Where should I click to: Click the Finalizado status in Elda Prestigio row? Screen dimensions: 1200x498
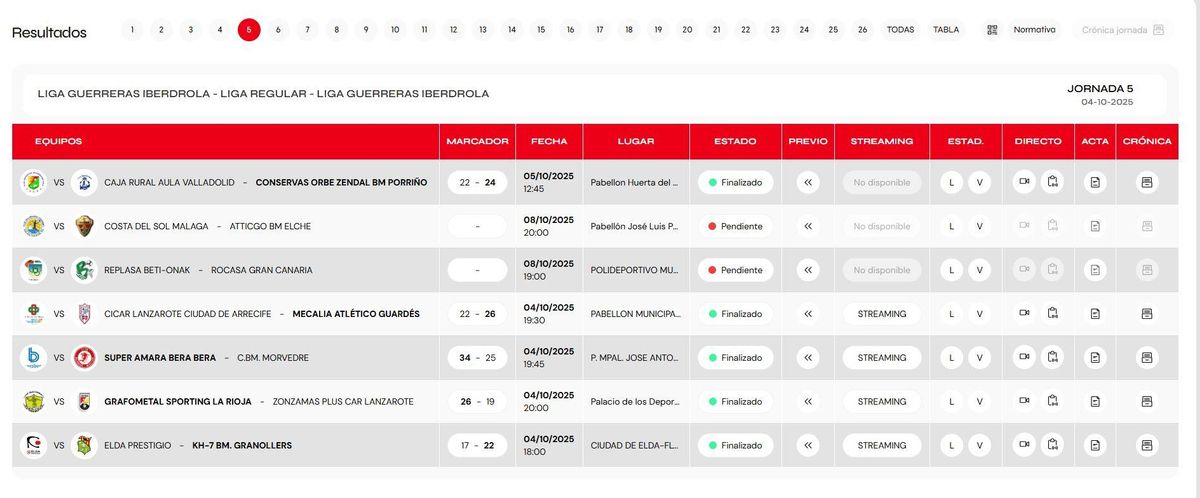(x=735, y=446)
